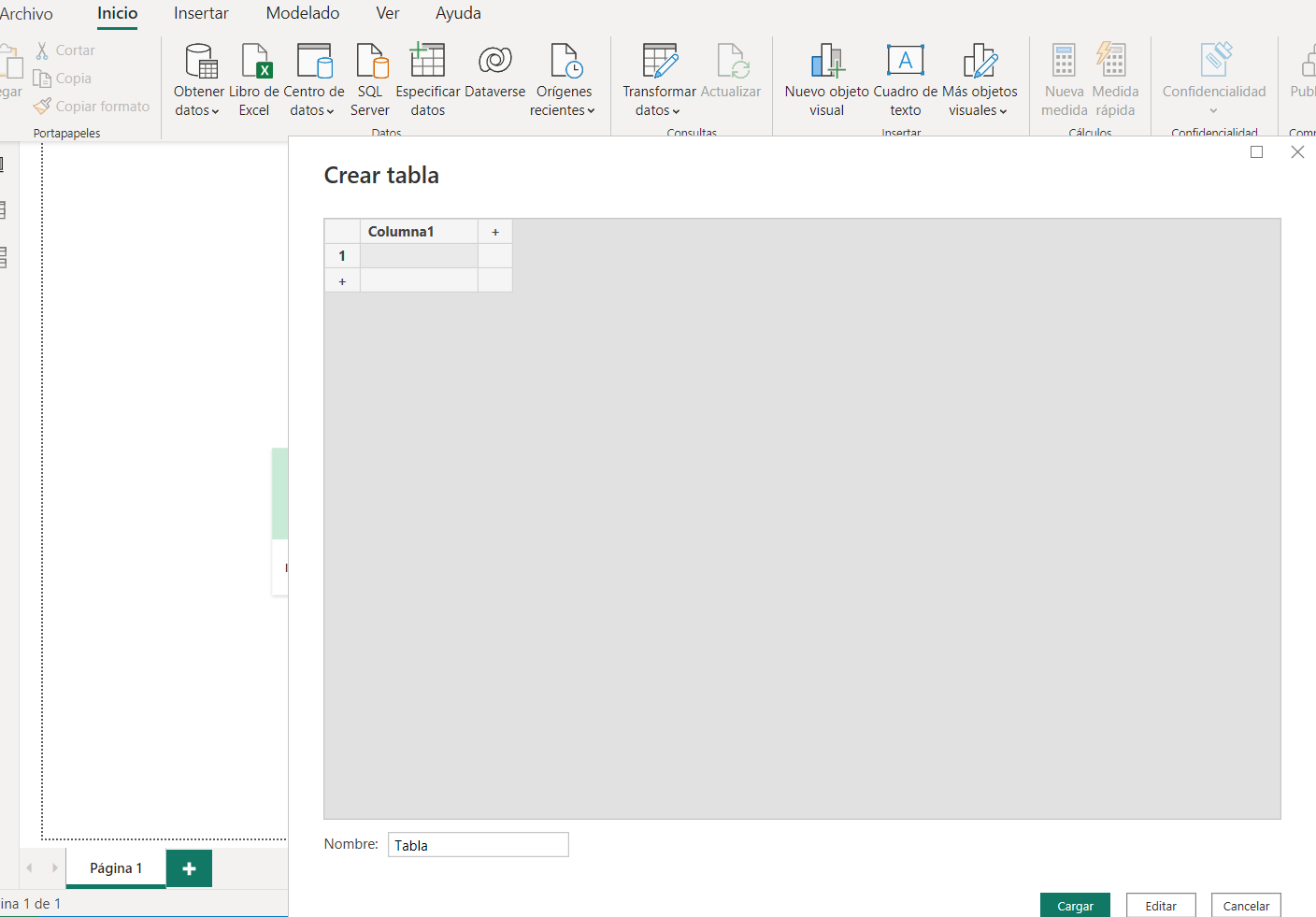Expand Orígenes recientes dropdown arrow
Screen dimensions: 1316x917
click(591, 111)
